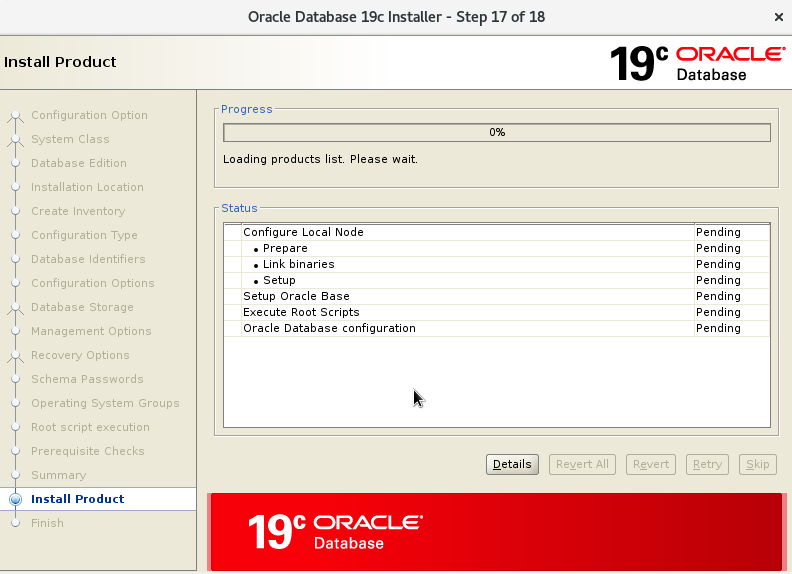Click the Details button
This screenshot has height=574, width=792.
tap(512, 464)
